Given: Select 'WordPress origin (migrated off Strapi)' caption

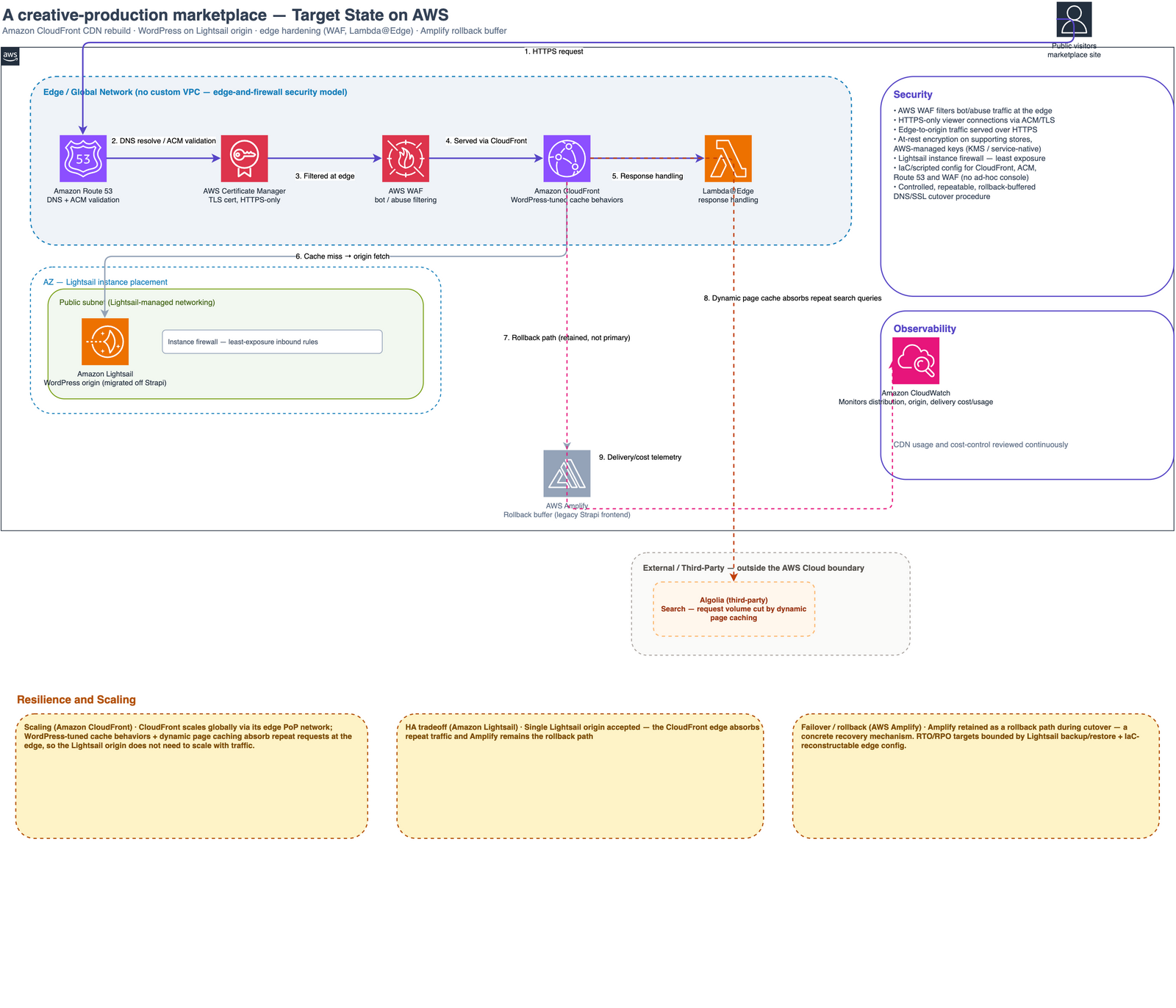Looking at the screenshot, I should tap(105, 383).
